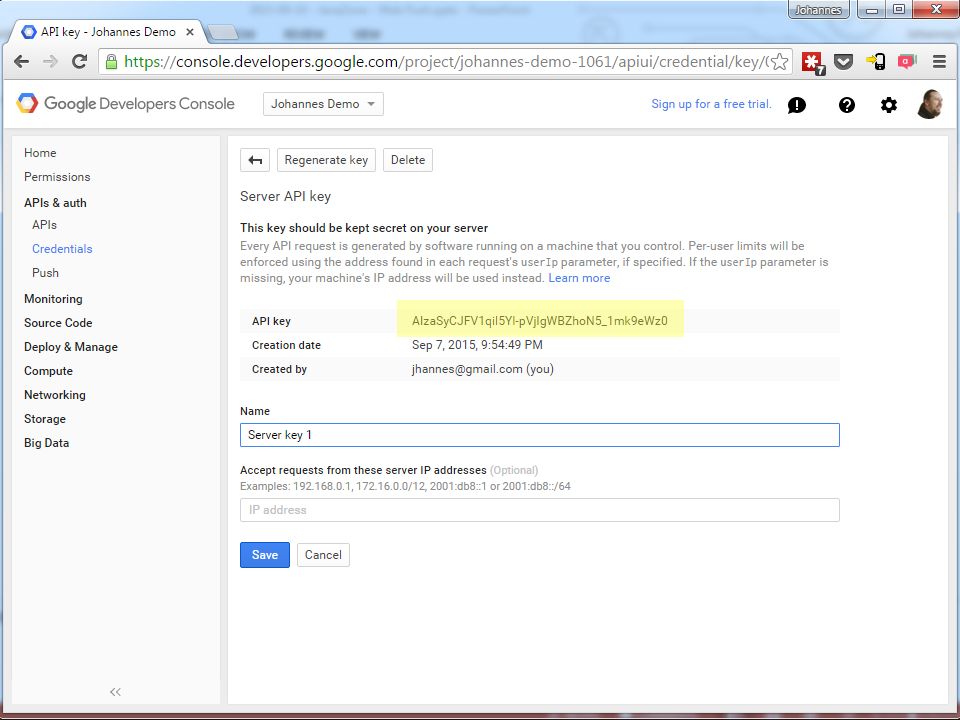The image size is (960, 720).
Task: Click the highlighted API key value
Action: [x=539, y=321]
